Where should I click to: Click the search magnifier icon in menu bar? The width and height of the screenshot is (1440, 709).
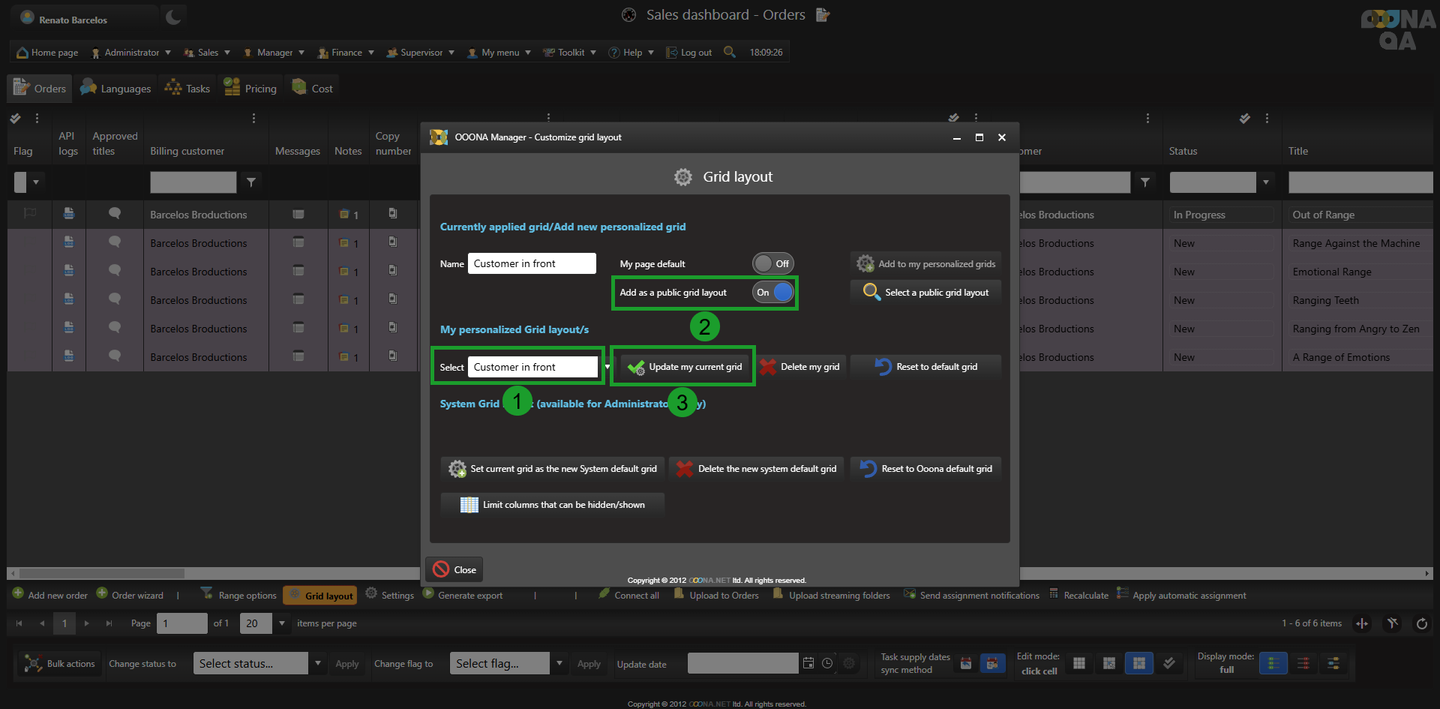[x=730, y=52]
